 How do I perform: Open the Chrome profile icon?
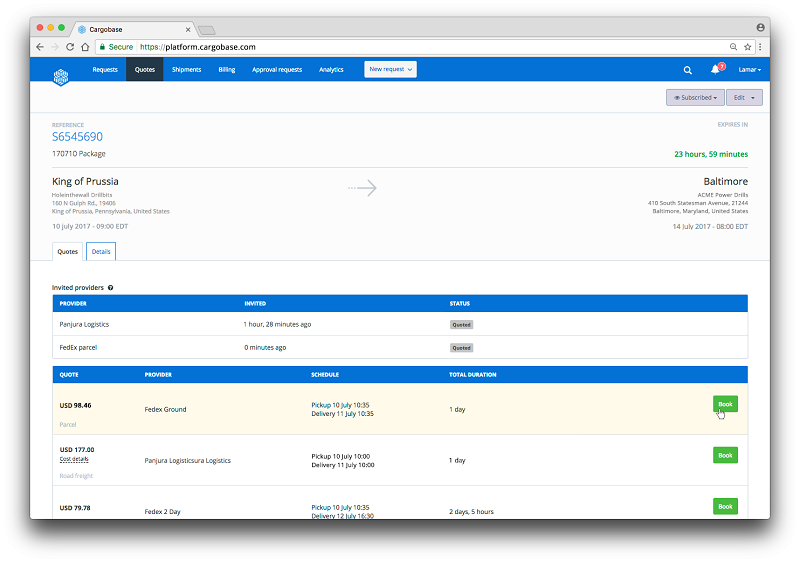(x=761, y=28)
